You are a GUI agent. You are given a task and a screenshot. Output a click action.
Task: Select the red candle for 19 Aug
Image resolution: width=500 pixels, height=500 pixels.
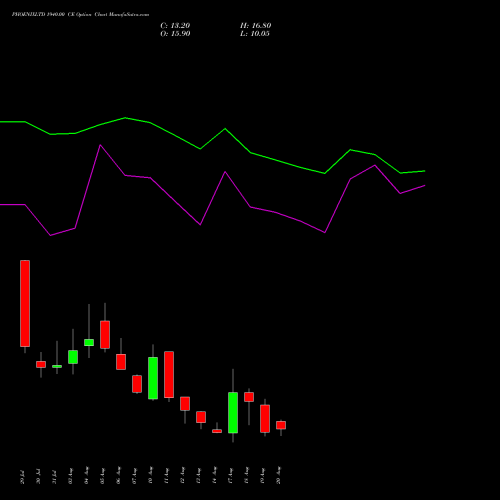265,419
